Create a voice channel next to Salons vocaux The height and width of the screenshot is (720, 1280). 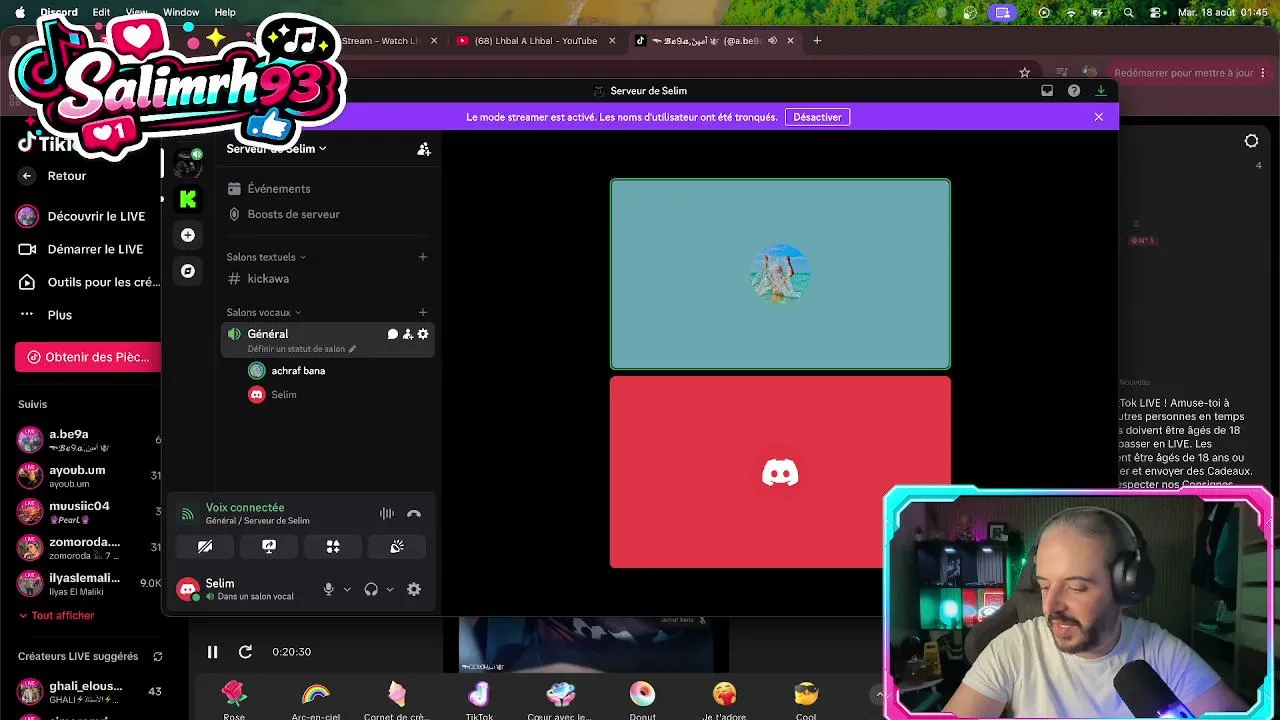tap(423, 312)
